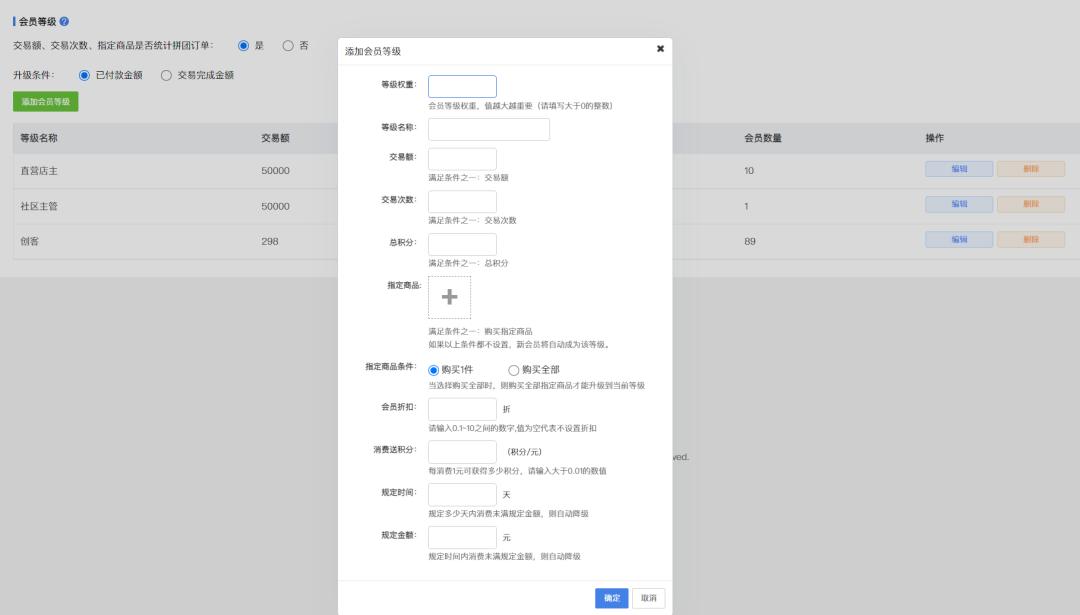Click the 消费送积分 input box

462,452
